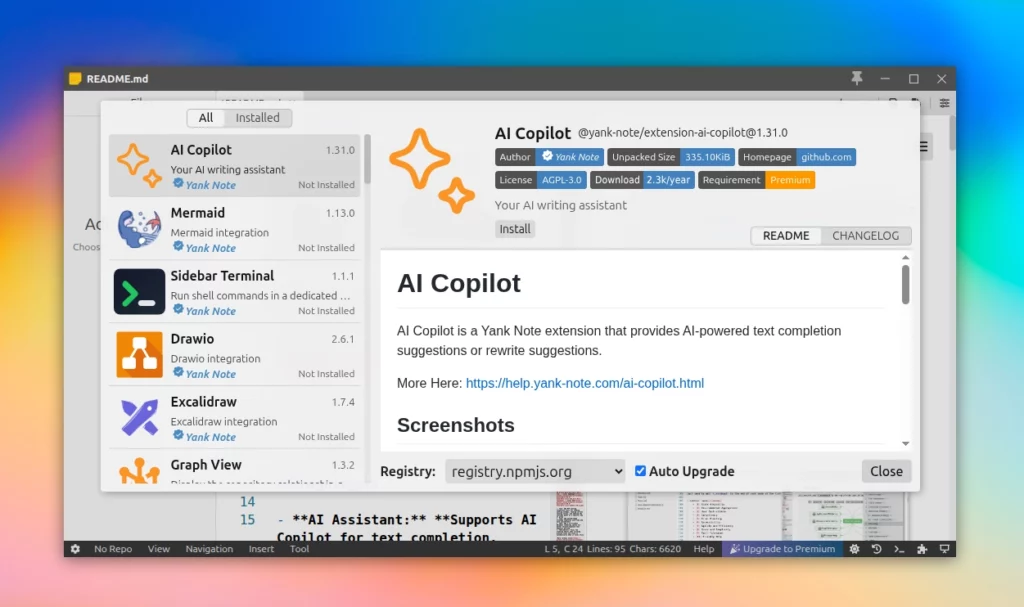Click the AGPL-3.0 license badge
The image size is (1024, 607).
(x=562, y=180)
